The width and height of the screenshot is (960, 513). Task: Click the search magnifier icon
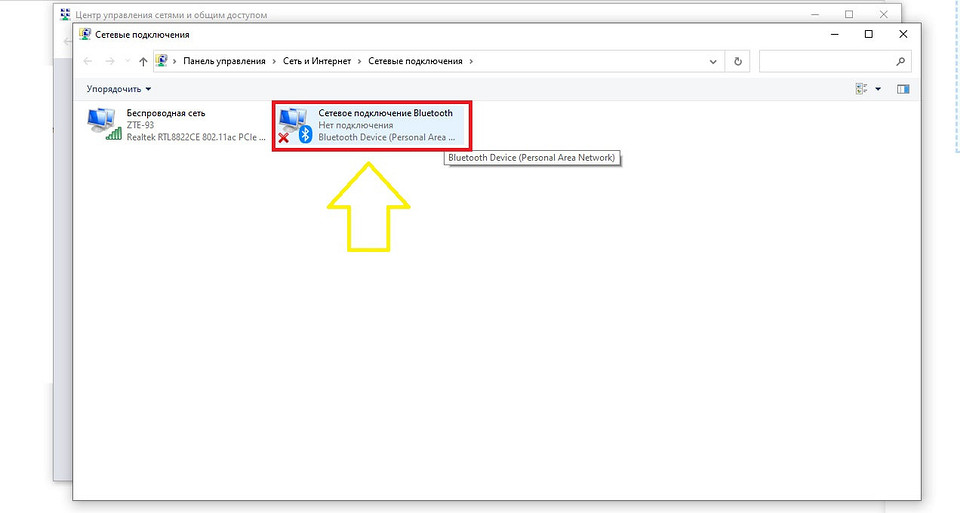pos(901,61)
